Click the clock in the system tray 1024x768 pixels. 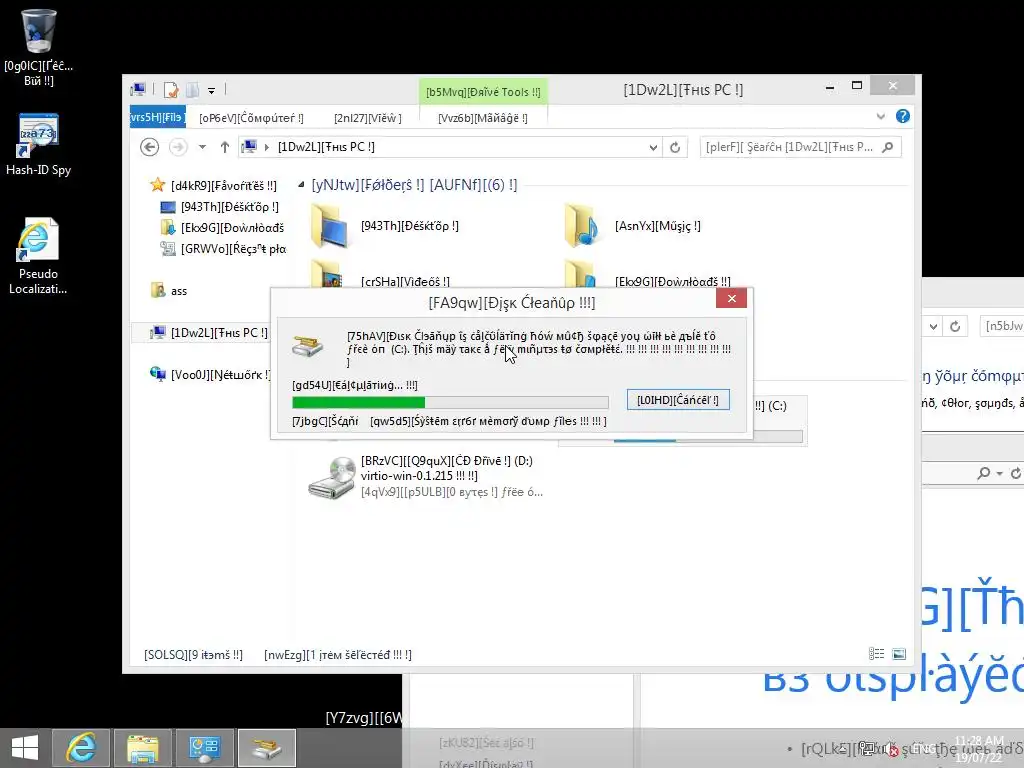pyautogui.click(x=978, y=749)
